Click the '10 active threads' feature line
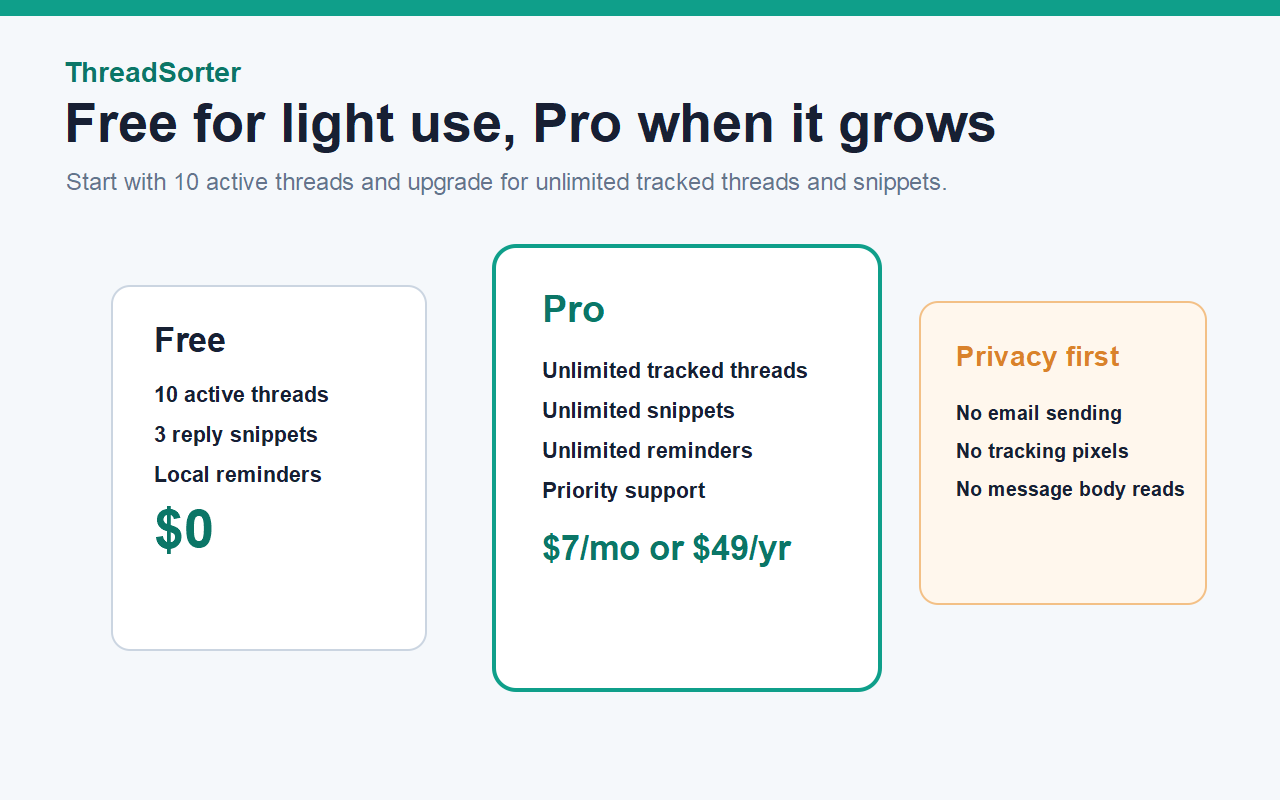 click(241, 395)
